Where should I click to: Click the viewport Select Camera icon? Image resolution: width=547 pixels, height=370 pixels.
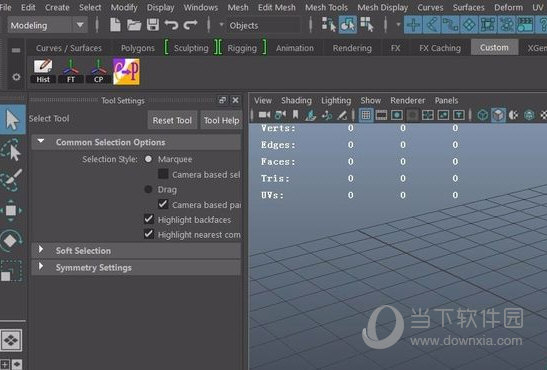click(x=264, y=115)
